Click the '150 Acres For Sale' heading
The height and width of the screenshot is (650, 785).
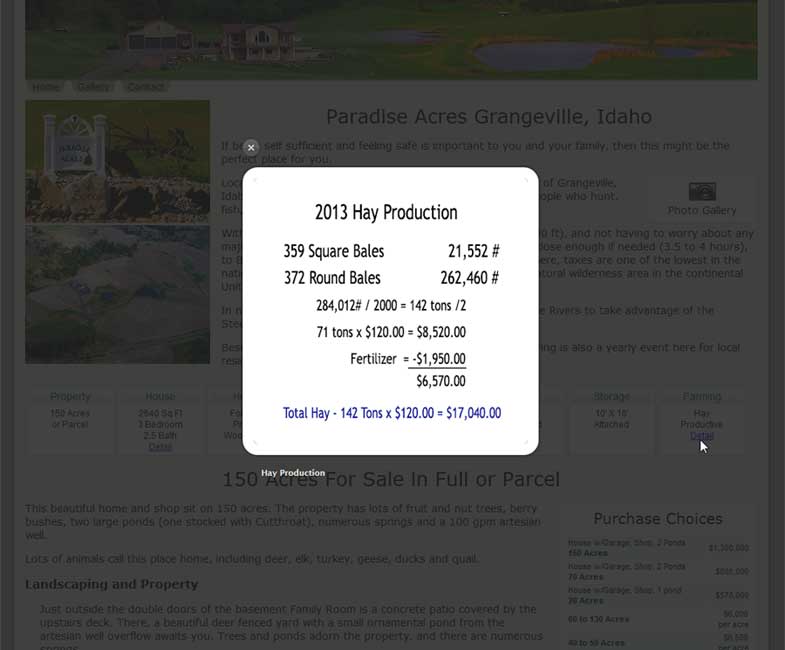point(391,479)
